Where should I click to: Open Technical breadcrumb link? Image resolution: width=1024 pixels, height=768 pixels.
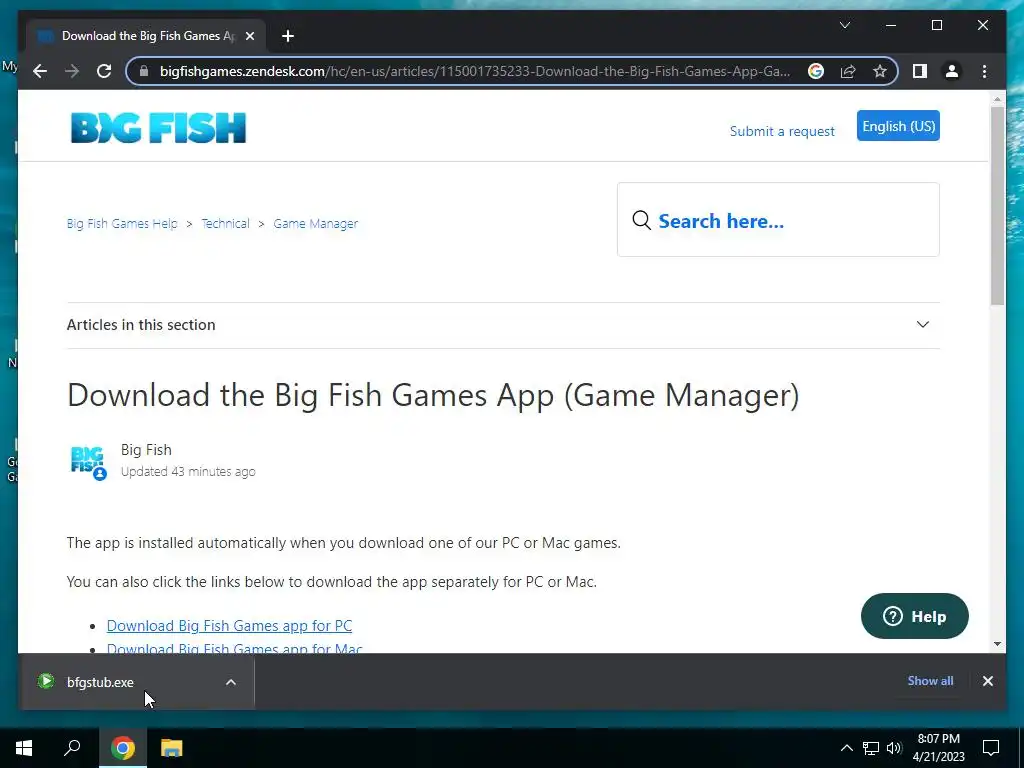click(x=225, y=223)
